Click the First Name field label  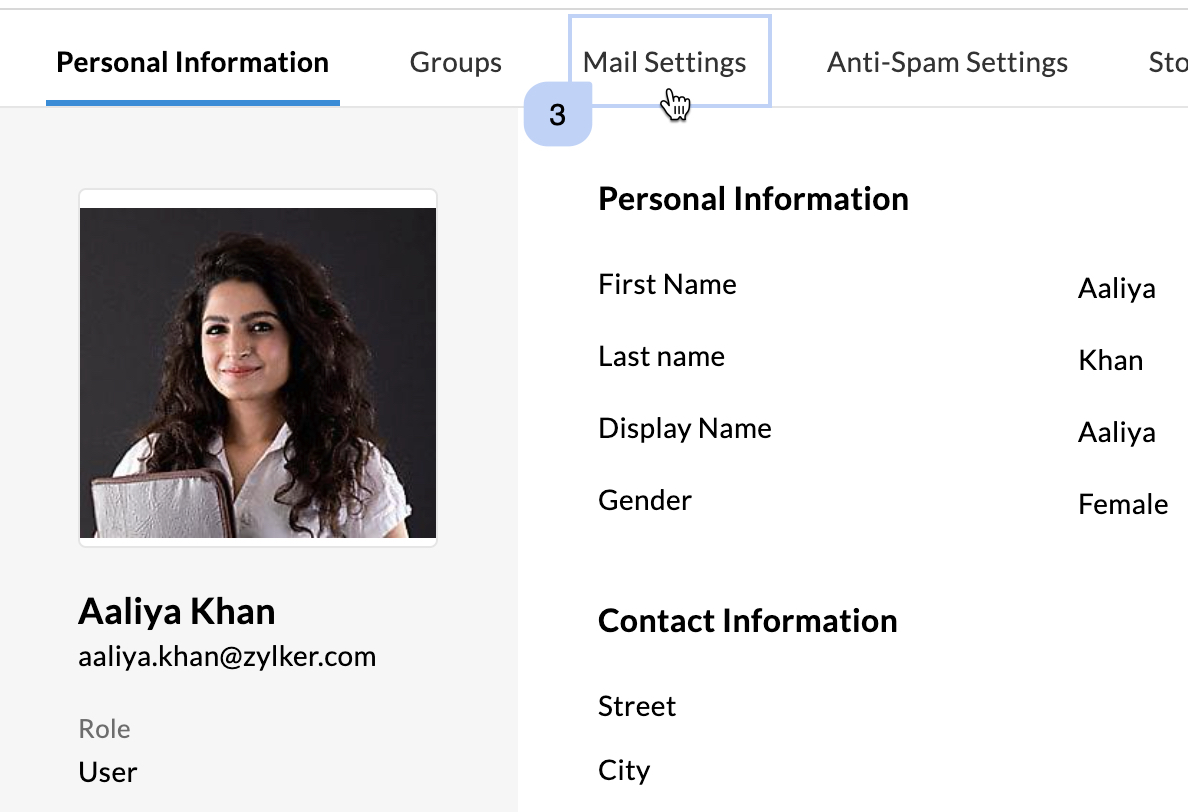click(667, 284)
